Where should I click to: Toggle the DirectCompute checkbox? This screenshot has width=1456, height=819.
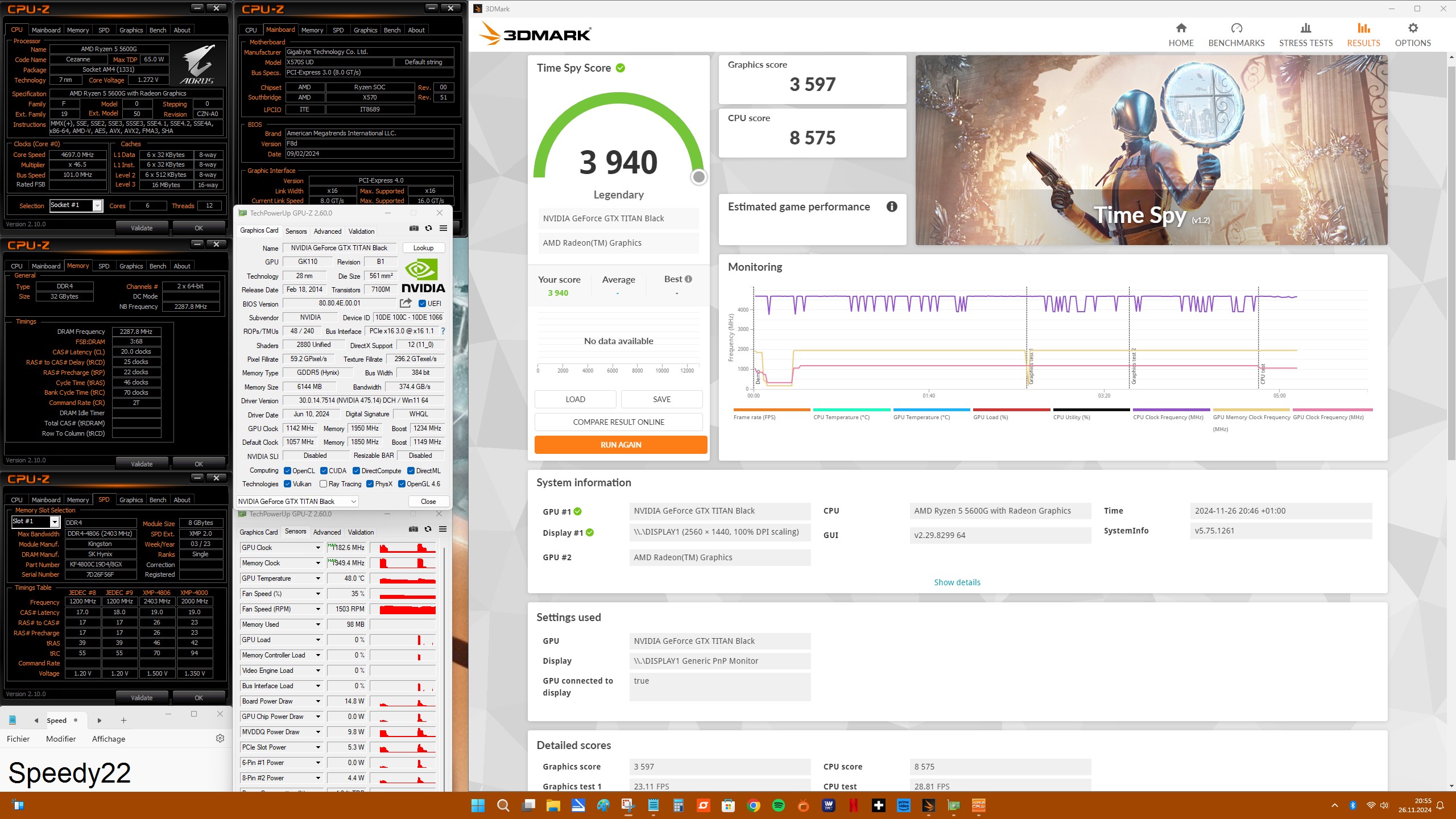pyautogui.click(x=356, y=470)
